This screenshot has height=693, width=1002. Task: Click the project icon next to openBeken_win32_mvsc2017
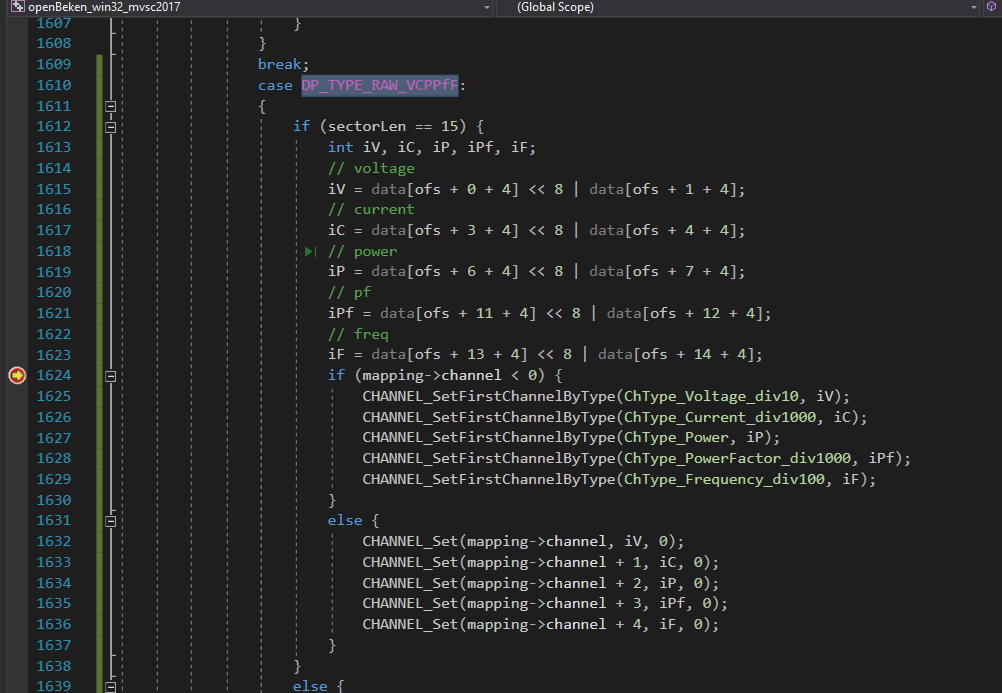tap(17, 7)
